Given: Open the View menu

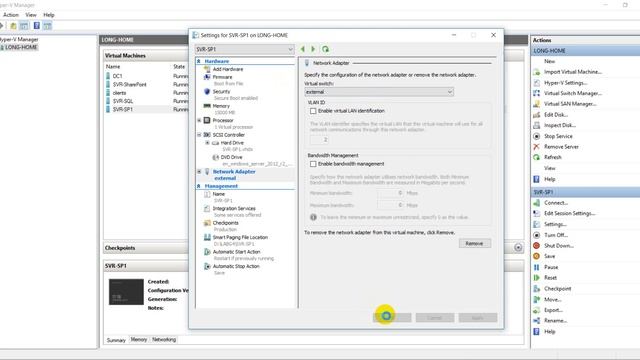Looking at the screenshot, I should coord(31,15).
